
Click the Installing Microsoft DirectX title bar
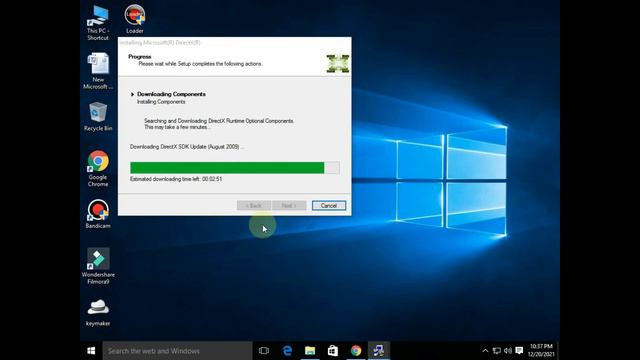pos(235,42)
